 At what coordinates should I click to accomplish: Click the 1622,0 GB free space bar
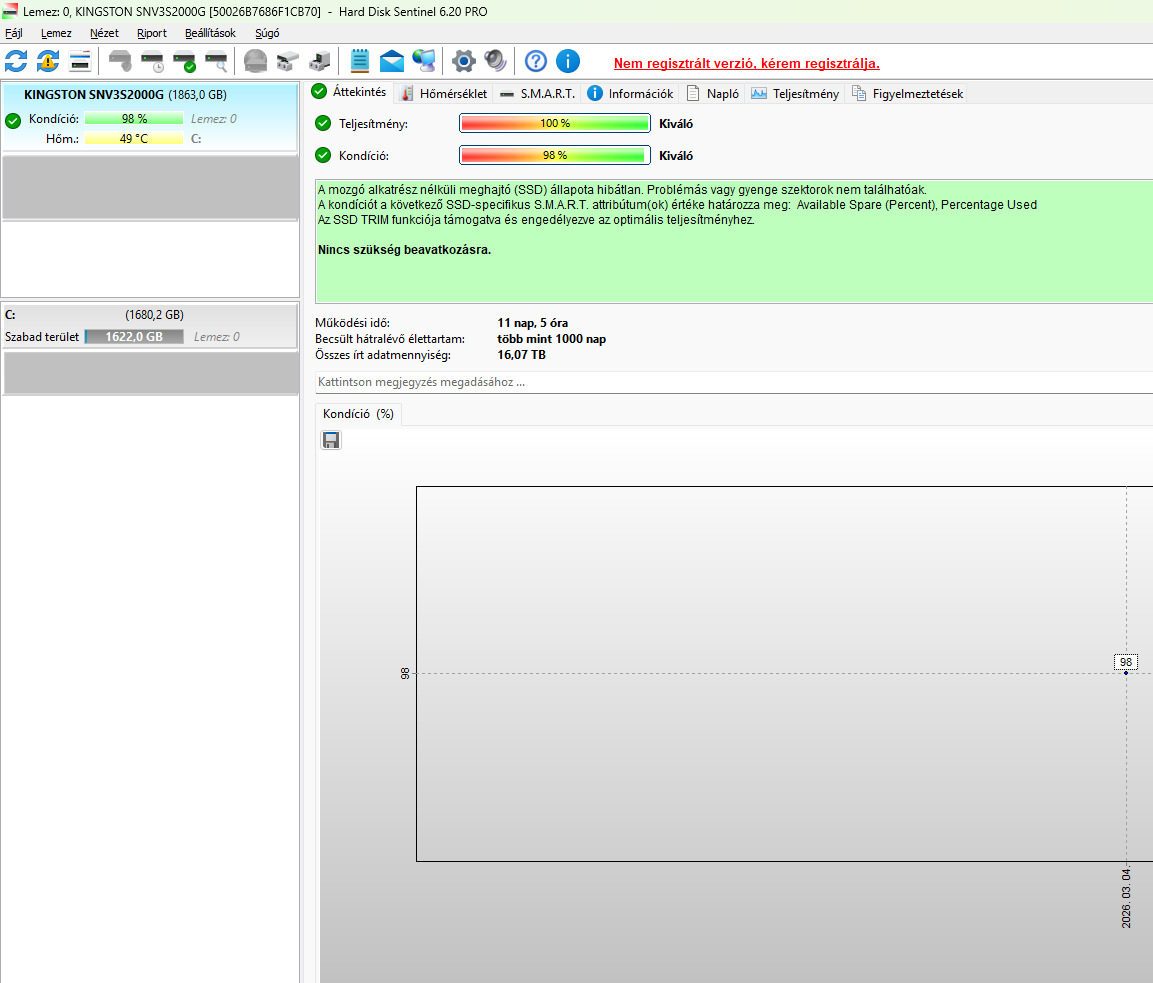click(x=134, y=337)
